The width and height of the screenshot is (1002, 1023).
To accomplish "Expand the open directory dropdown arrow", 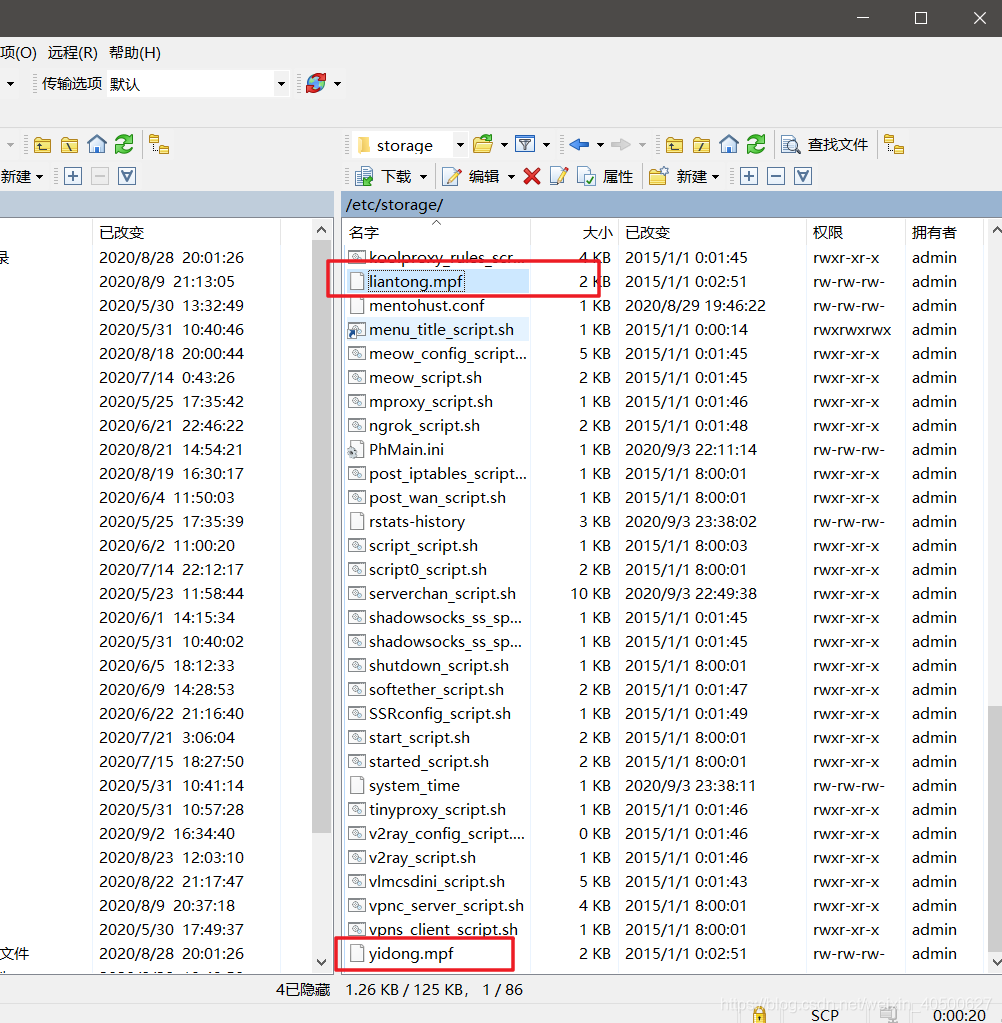I will click(x=504, y=145).
